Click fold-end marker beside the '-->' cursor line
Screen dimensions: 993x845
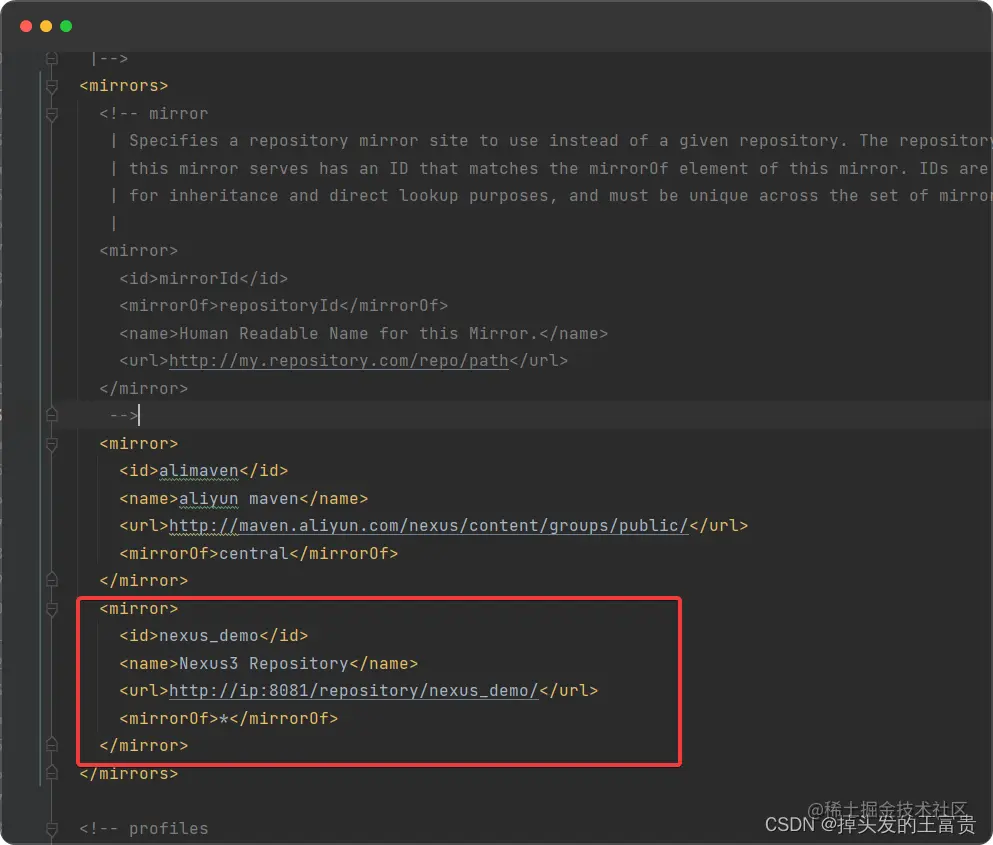(x=52, y=415)
